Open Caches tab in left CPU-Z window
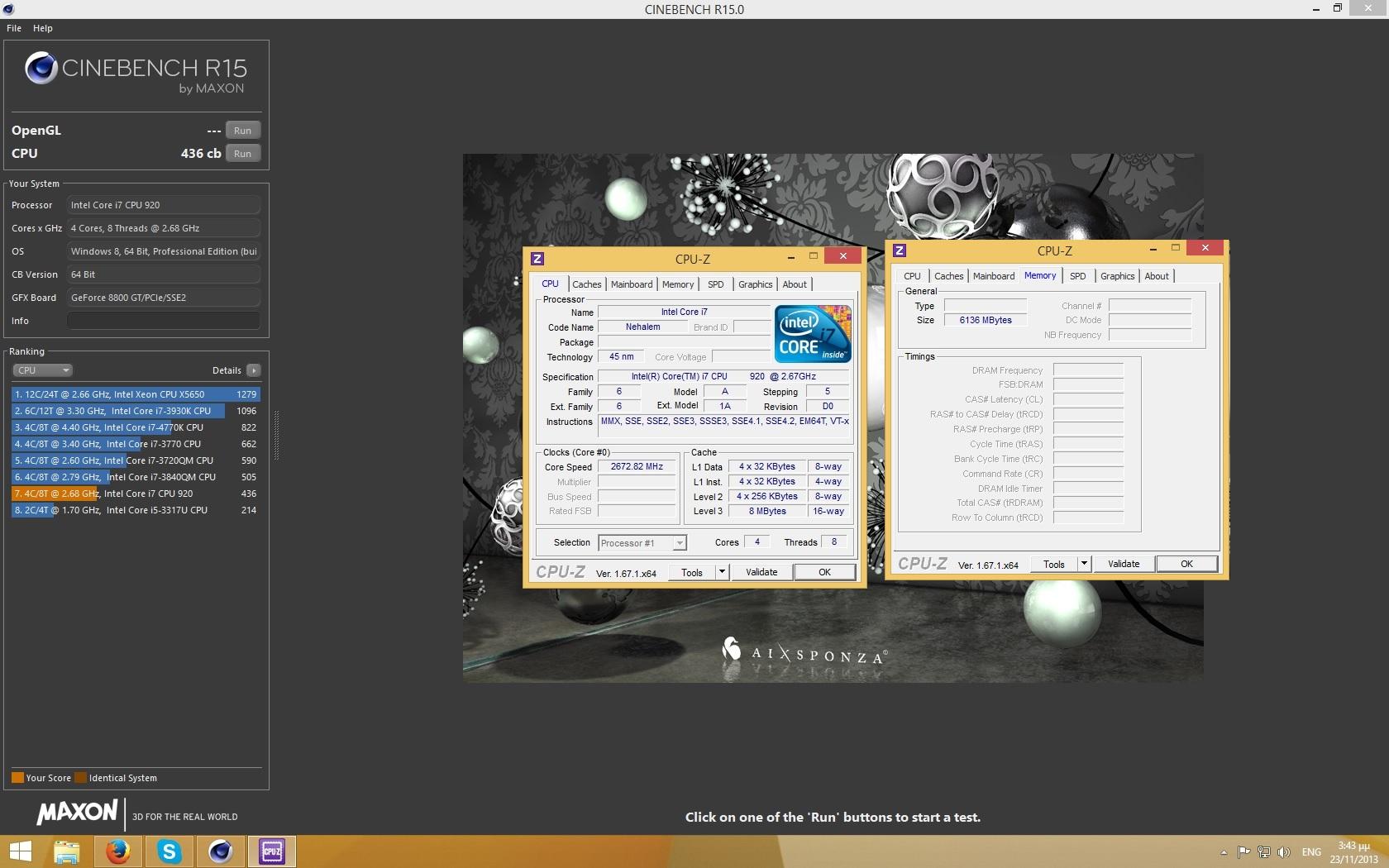 (x=587, y=284)
